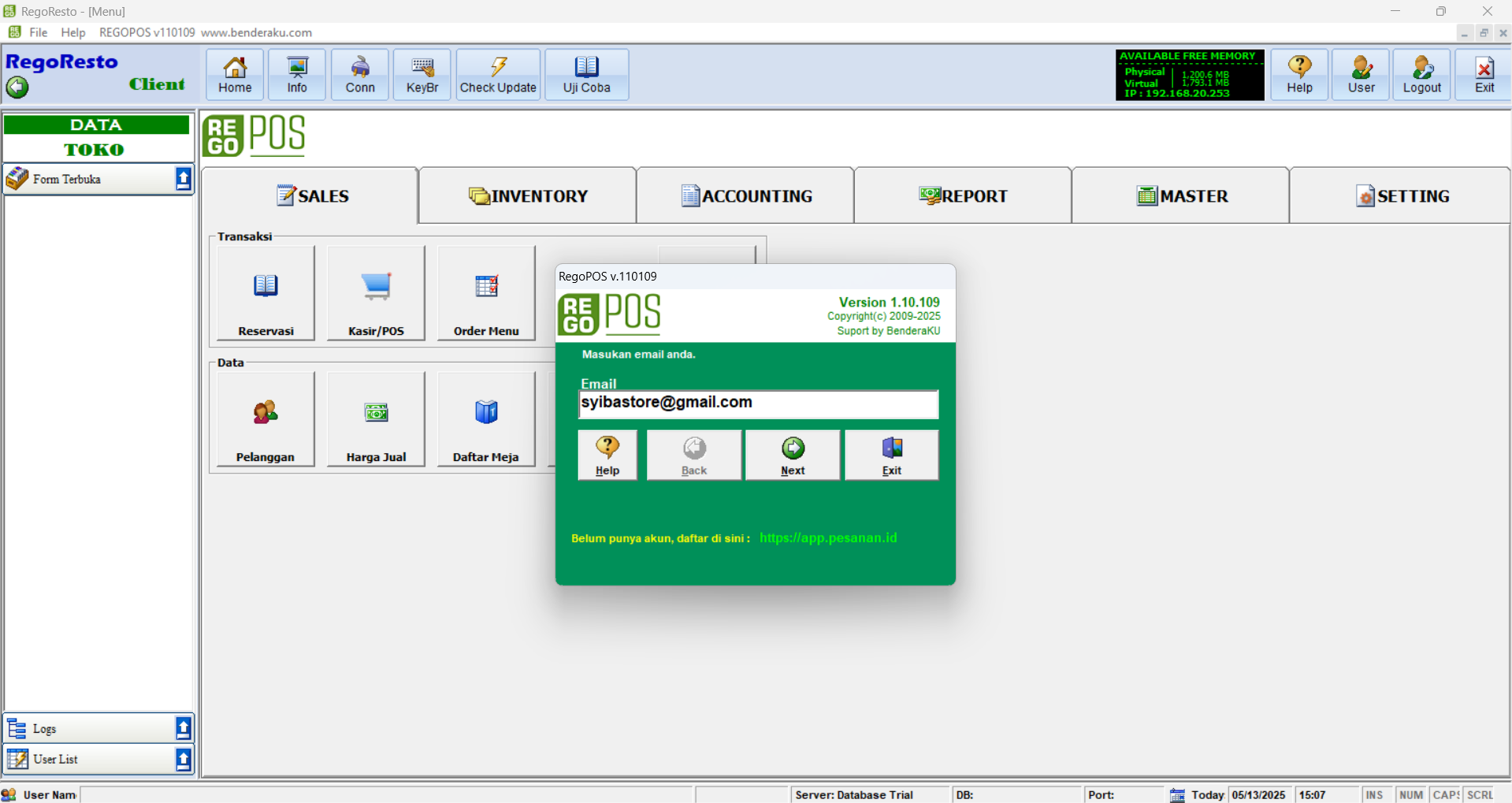Expand the User List panel
The height and width of the screenshot is (803, 1512).
[x=183, y=759]
